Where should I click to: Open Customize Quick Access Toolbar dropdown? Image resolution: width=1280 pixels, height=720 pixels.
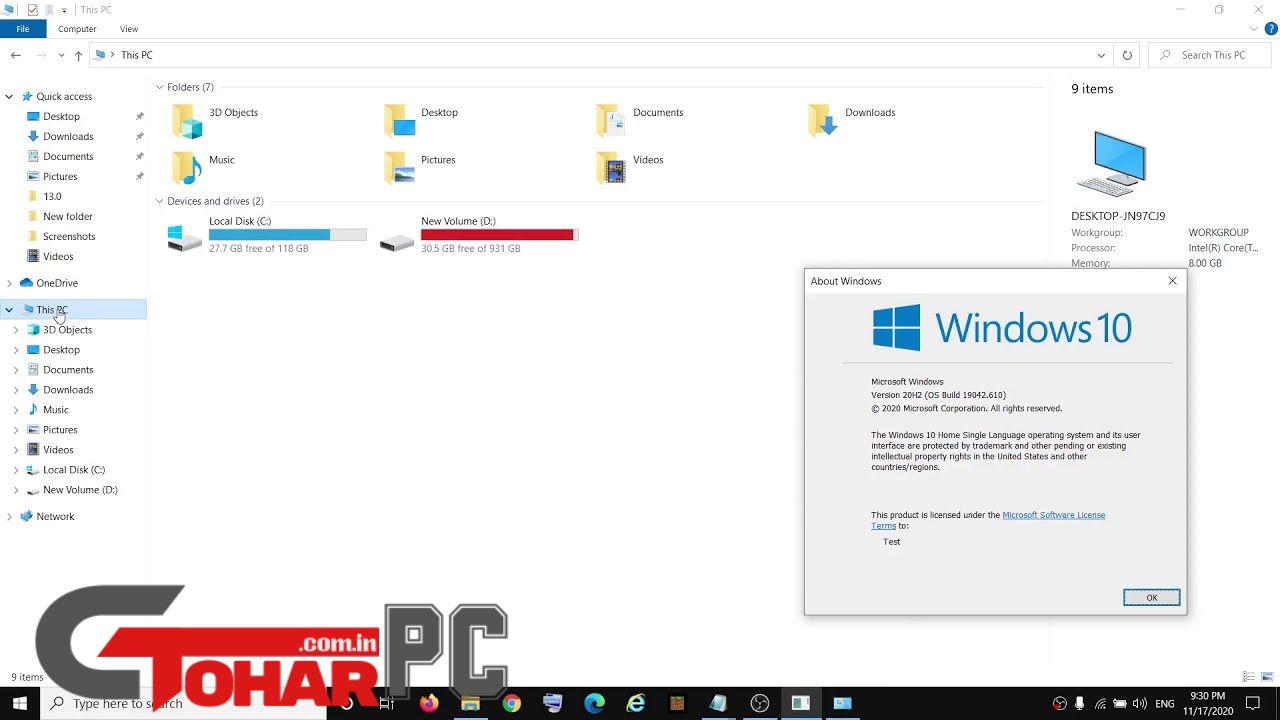(64, 10)
